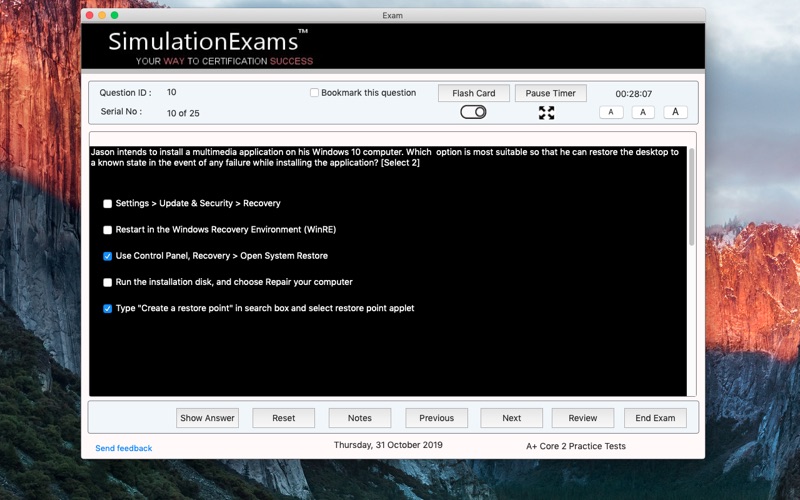Click End Exam button
The height and width of the screenshot is (500, 800).
pyautogui.click(x=655, y=418)
